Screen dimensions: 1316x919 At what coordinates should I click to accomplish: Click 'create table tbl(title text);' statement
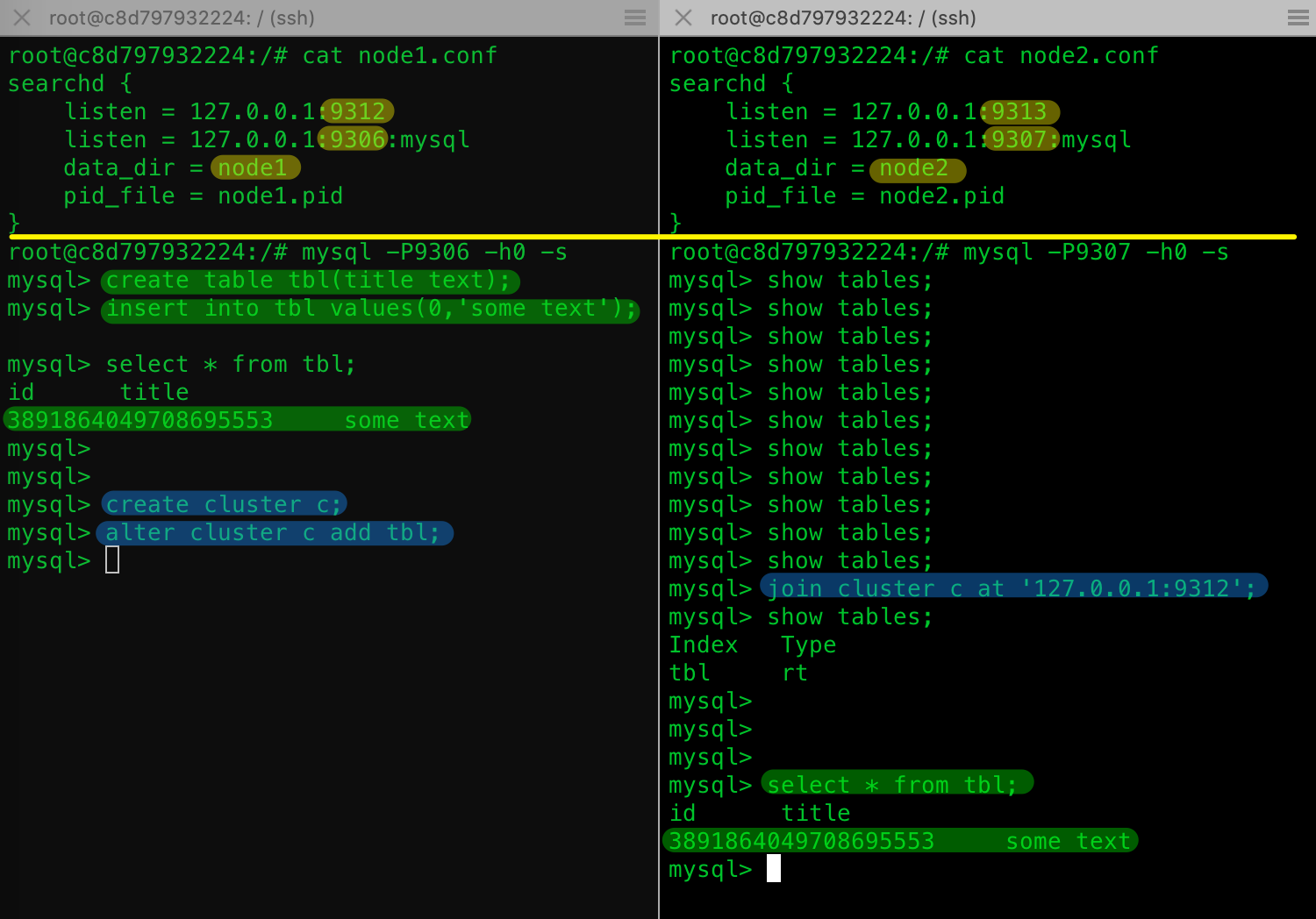[311, 281]
